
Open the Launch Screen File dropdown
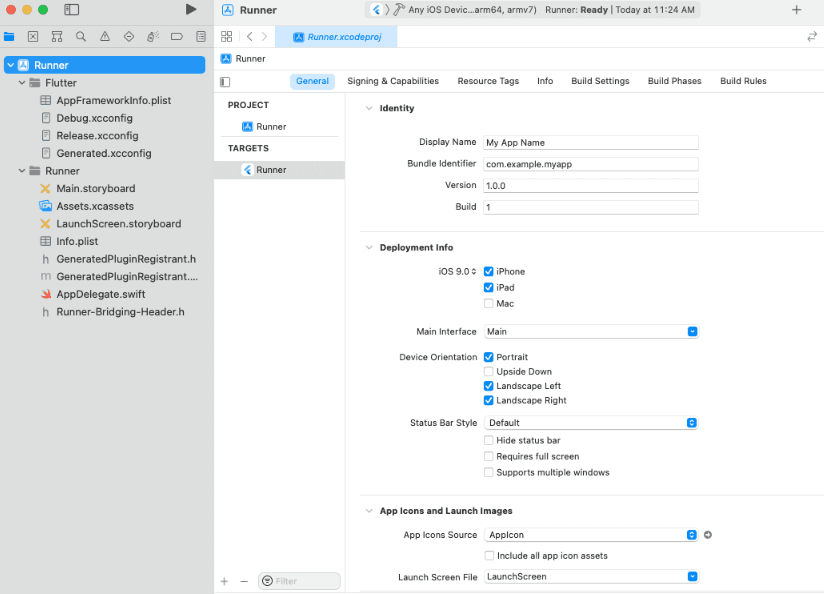[x=591, y=577]
